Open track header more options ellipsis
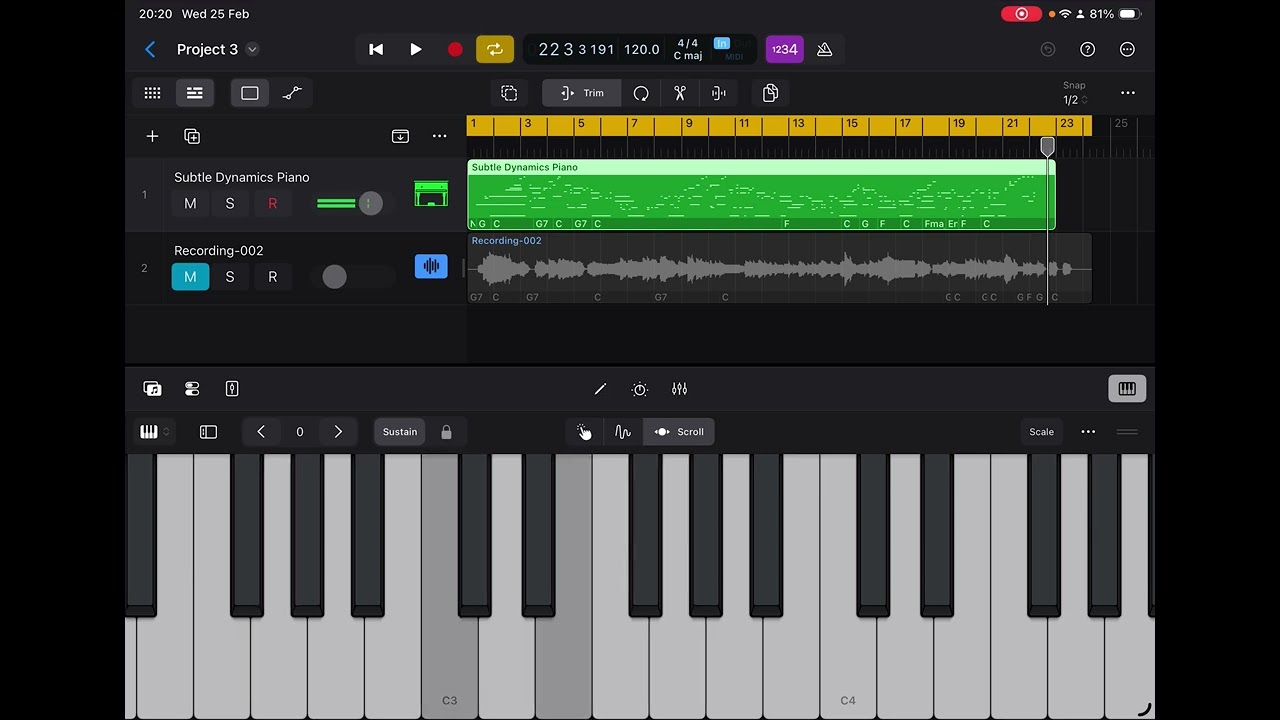 [x=439, y=136]
